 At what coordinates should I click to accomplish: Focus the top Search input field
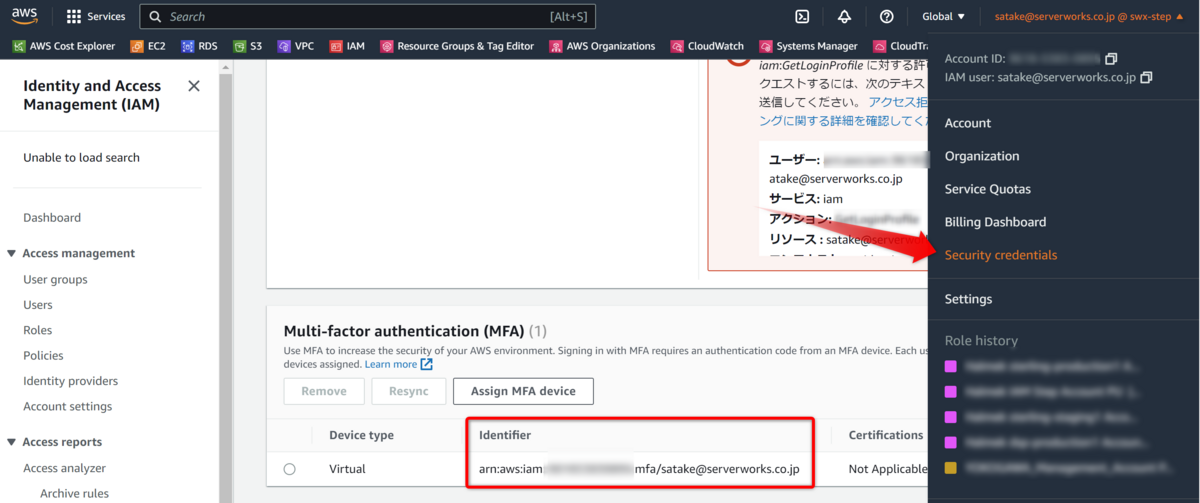coord(367,17)
